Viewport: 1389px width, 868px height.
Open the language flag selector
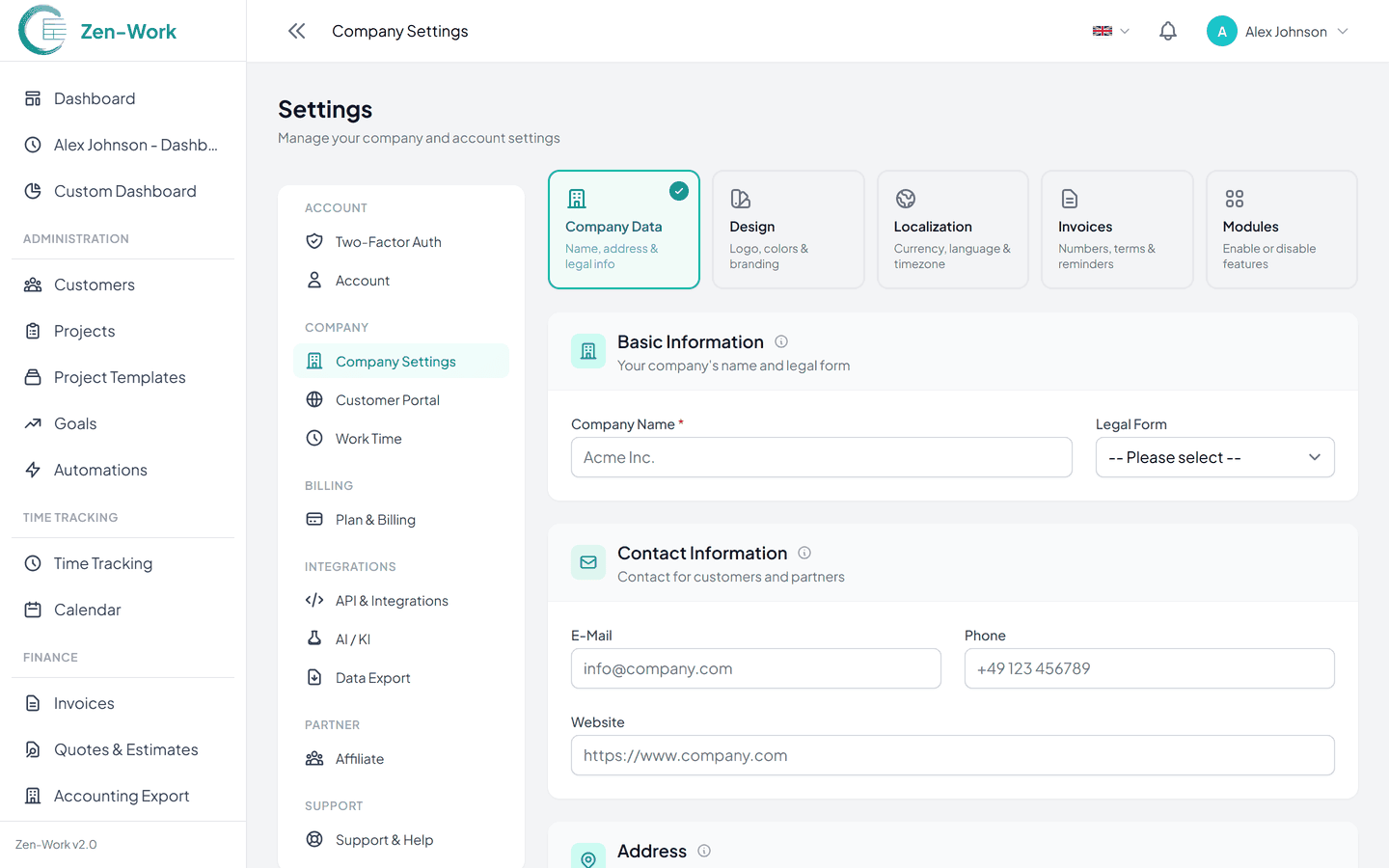tap(1109, 30)
